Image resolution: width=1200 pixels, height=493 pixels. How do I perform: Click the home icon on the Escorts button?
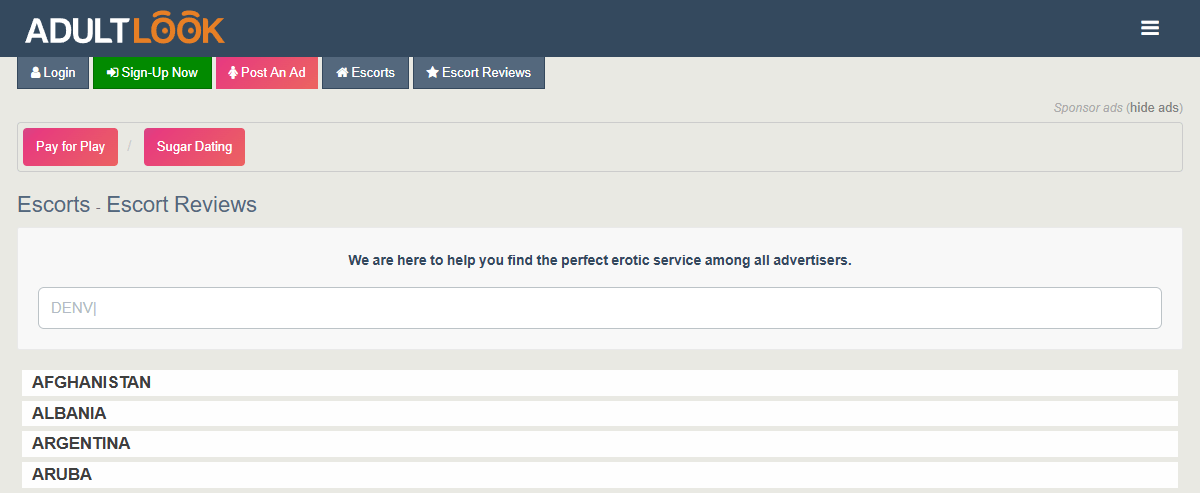point(342,73)
